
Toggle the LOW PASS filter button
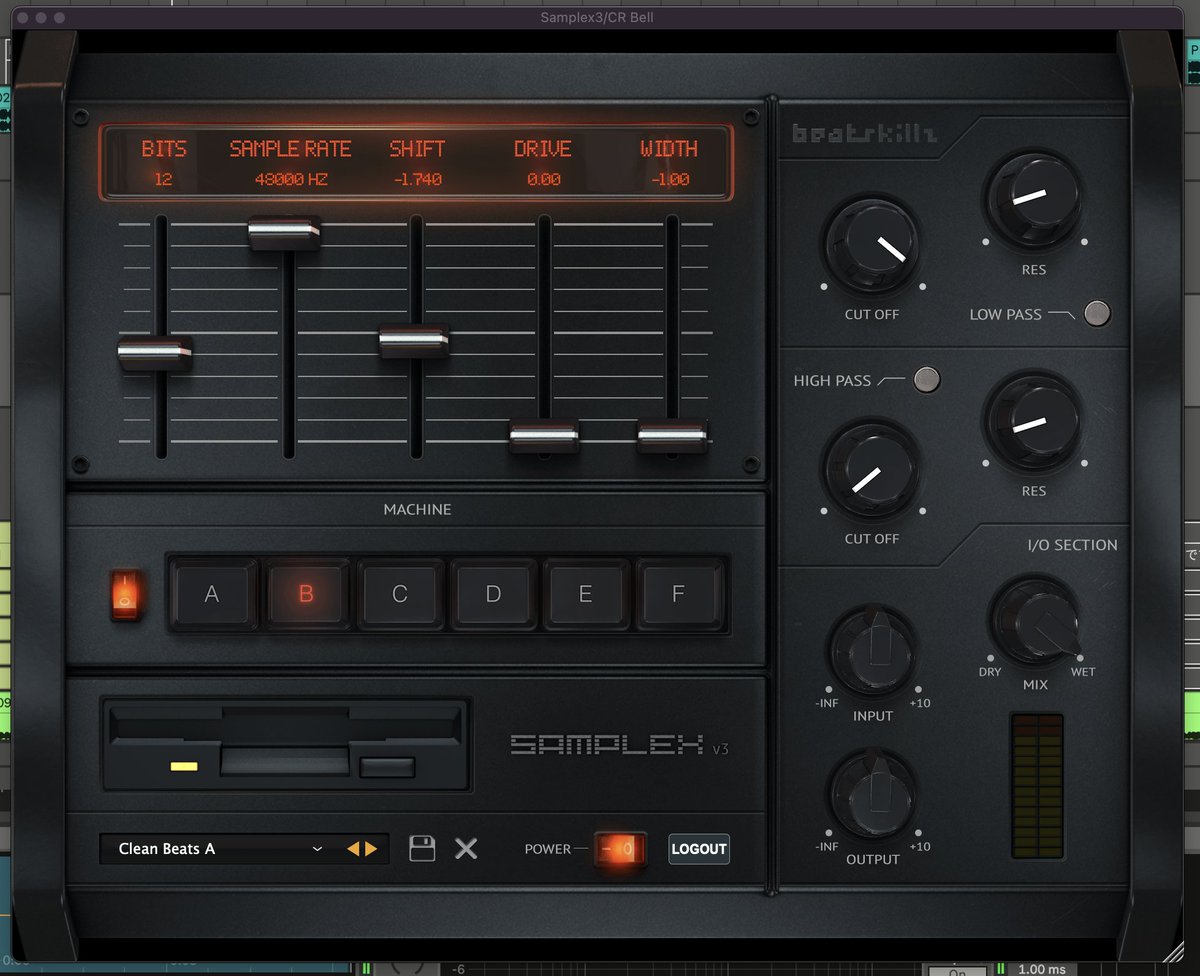[1097, 313]
